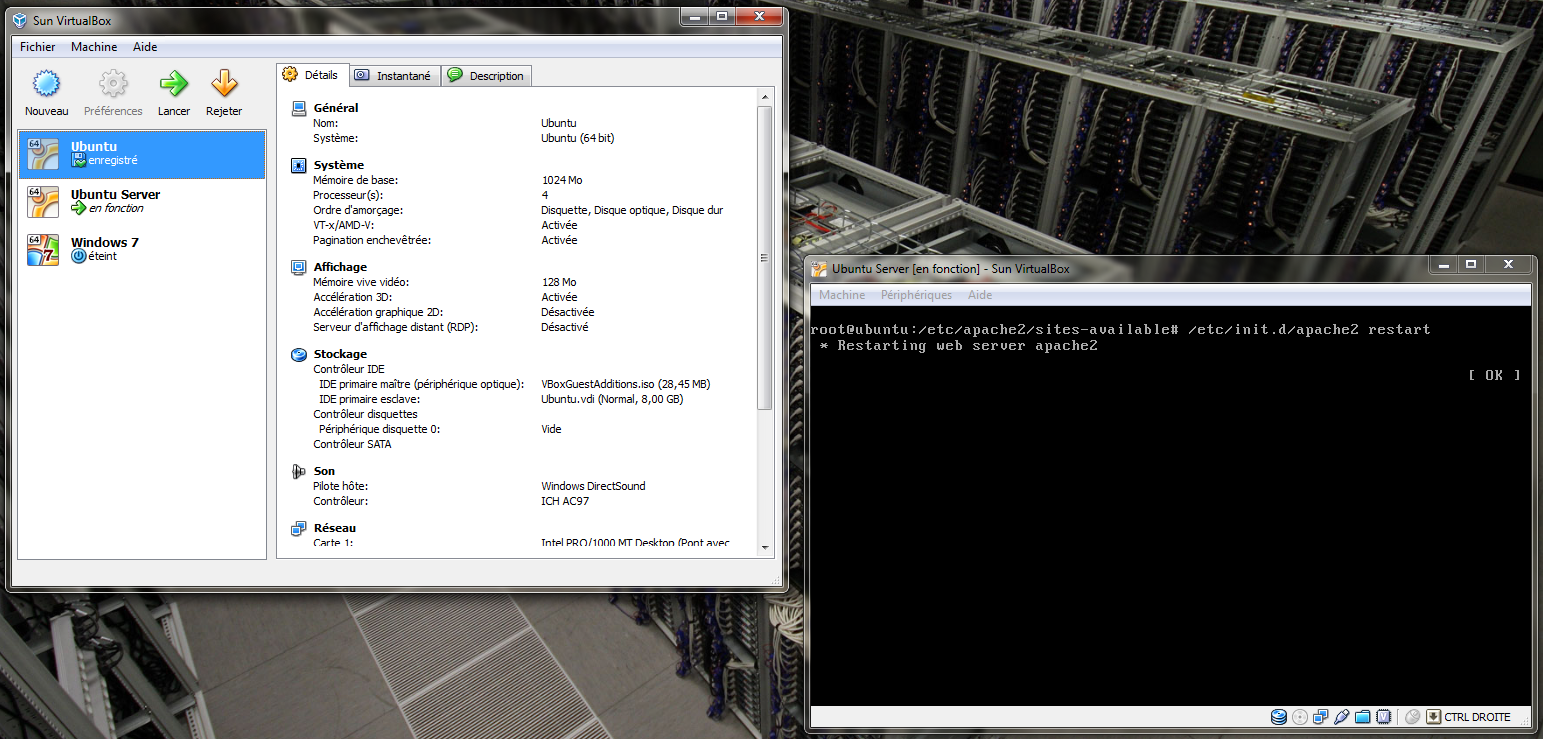
Task: Switch to the Instantané tab
Action: pyautogui.click(x=394, y=75)
